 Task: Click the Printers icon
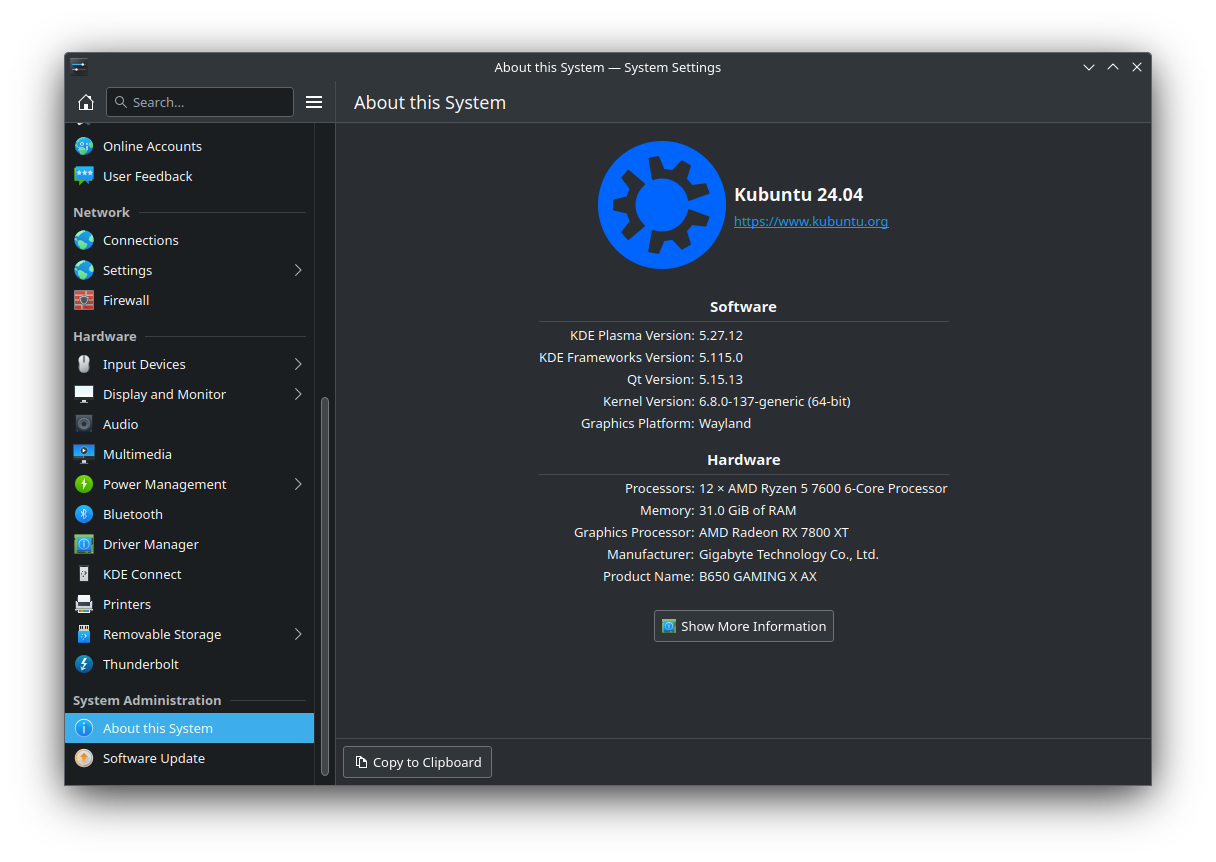click(84, 604)
